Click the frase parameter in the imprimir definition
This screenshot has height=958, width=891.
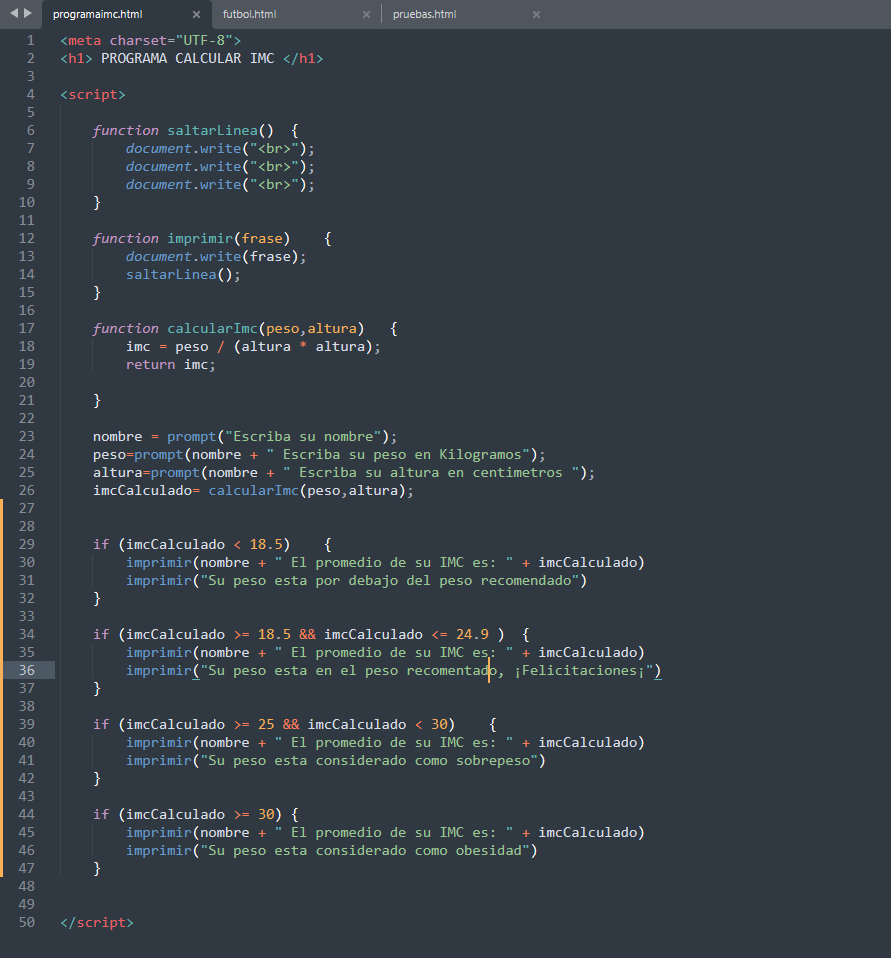262,239
